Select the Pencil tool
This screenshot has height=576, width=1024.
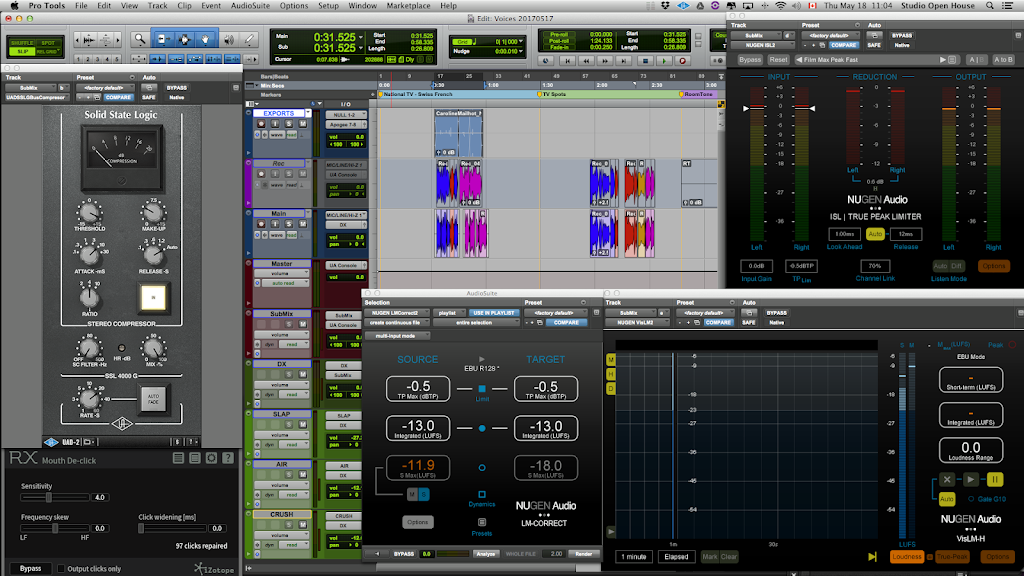[249, 40]
